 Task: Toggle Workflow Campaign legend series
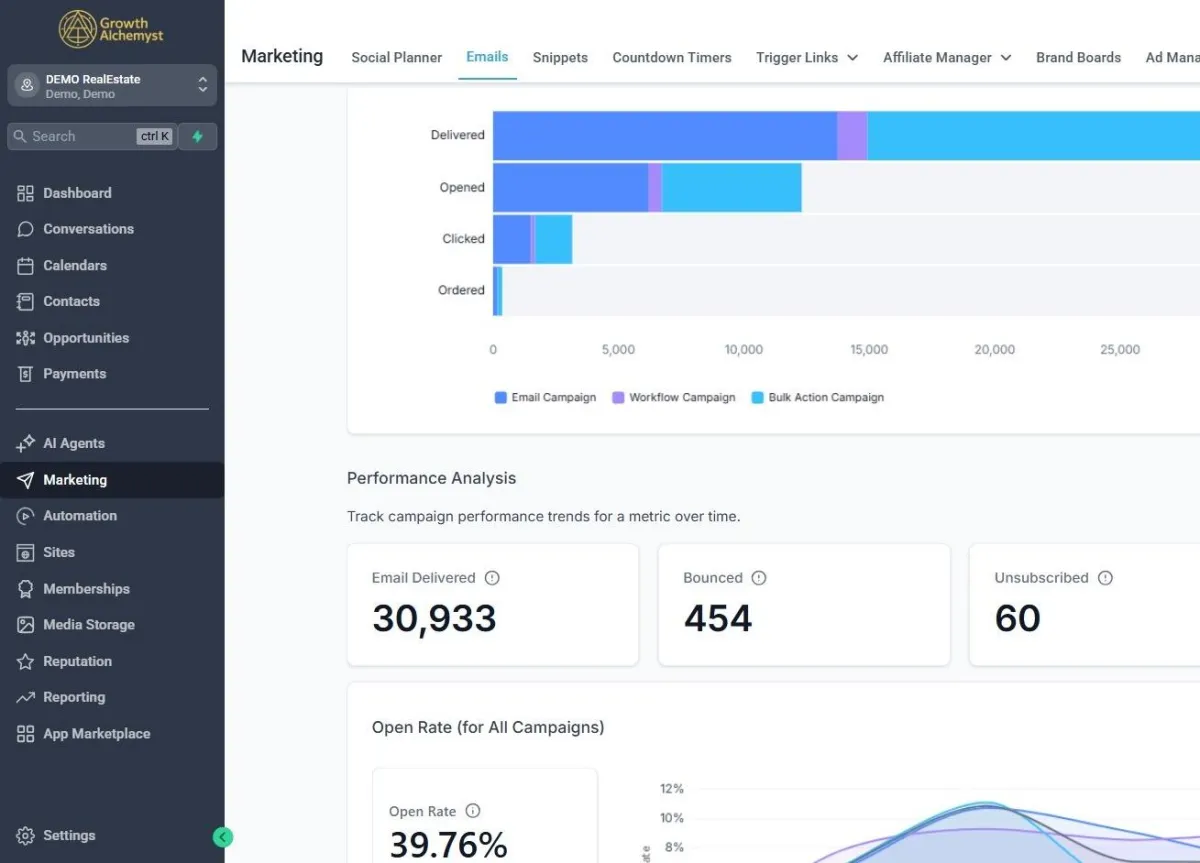pos(673,398)
